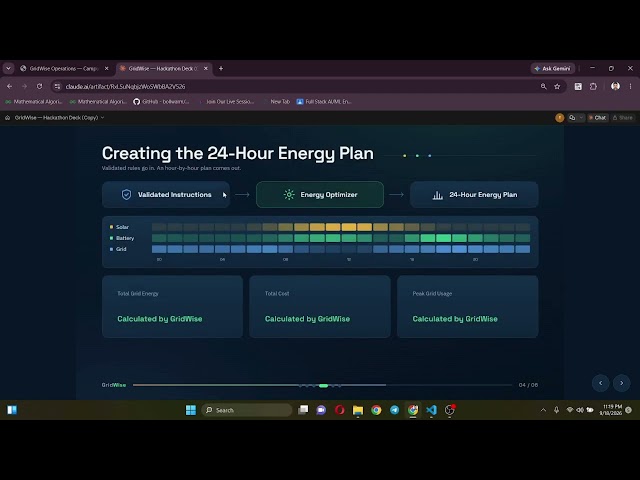Open Chrome's three-dot menu

(x=630, y=87)
